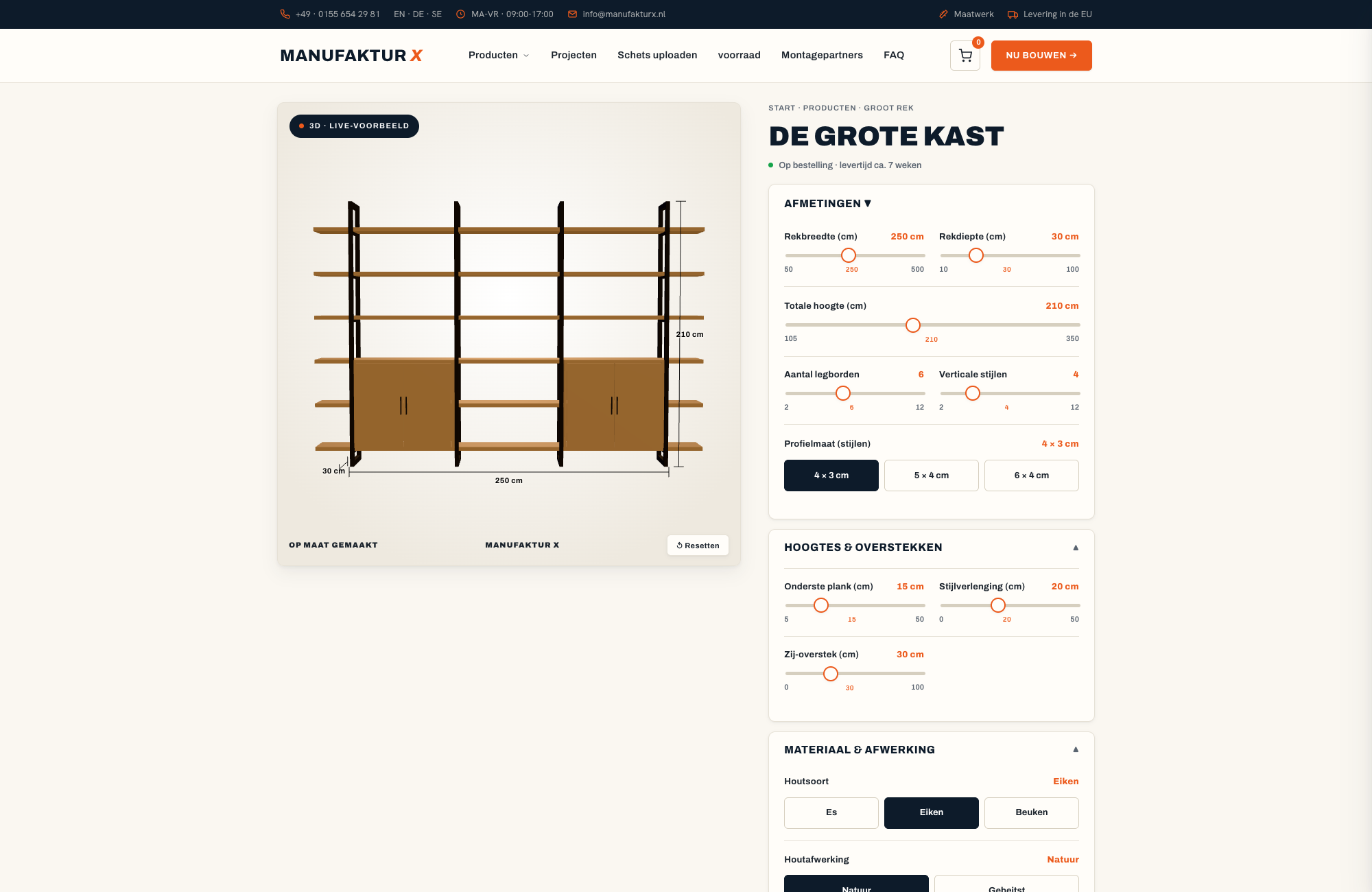The height and width of the screenshot is (892, 1372).
Task: Expand the Hoogtes & Overstekken arrow
Action: 1076,548
